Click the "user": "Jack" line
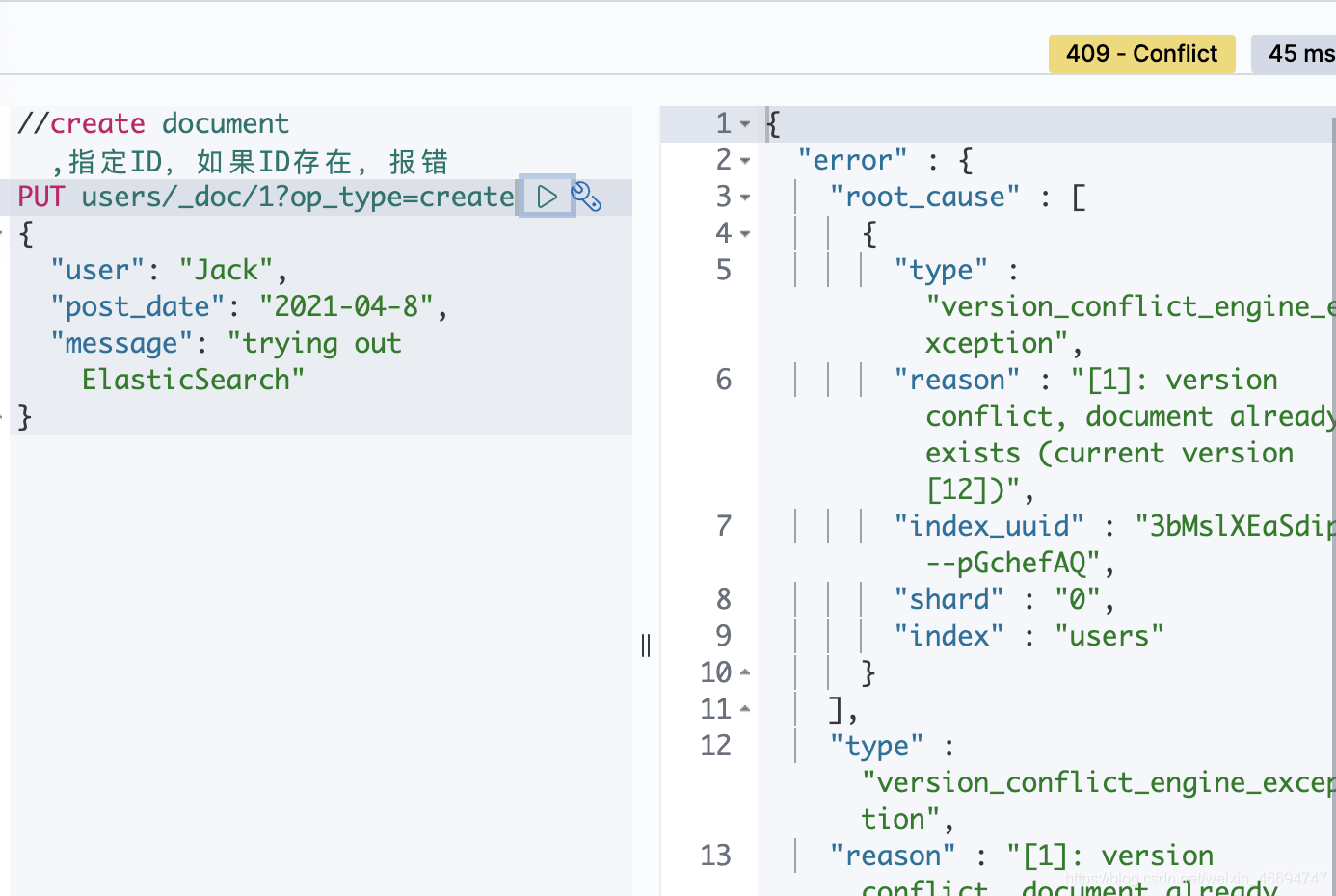1336x896 pixels. coord(170,270)
